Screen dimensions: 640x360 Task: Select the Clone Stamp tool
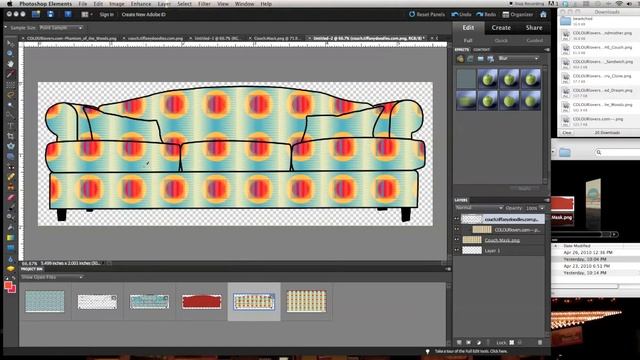pyautogui.click(x=10, y=187)
